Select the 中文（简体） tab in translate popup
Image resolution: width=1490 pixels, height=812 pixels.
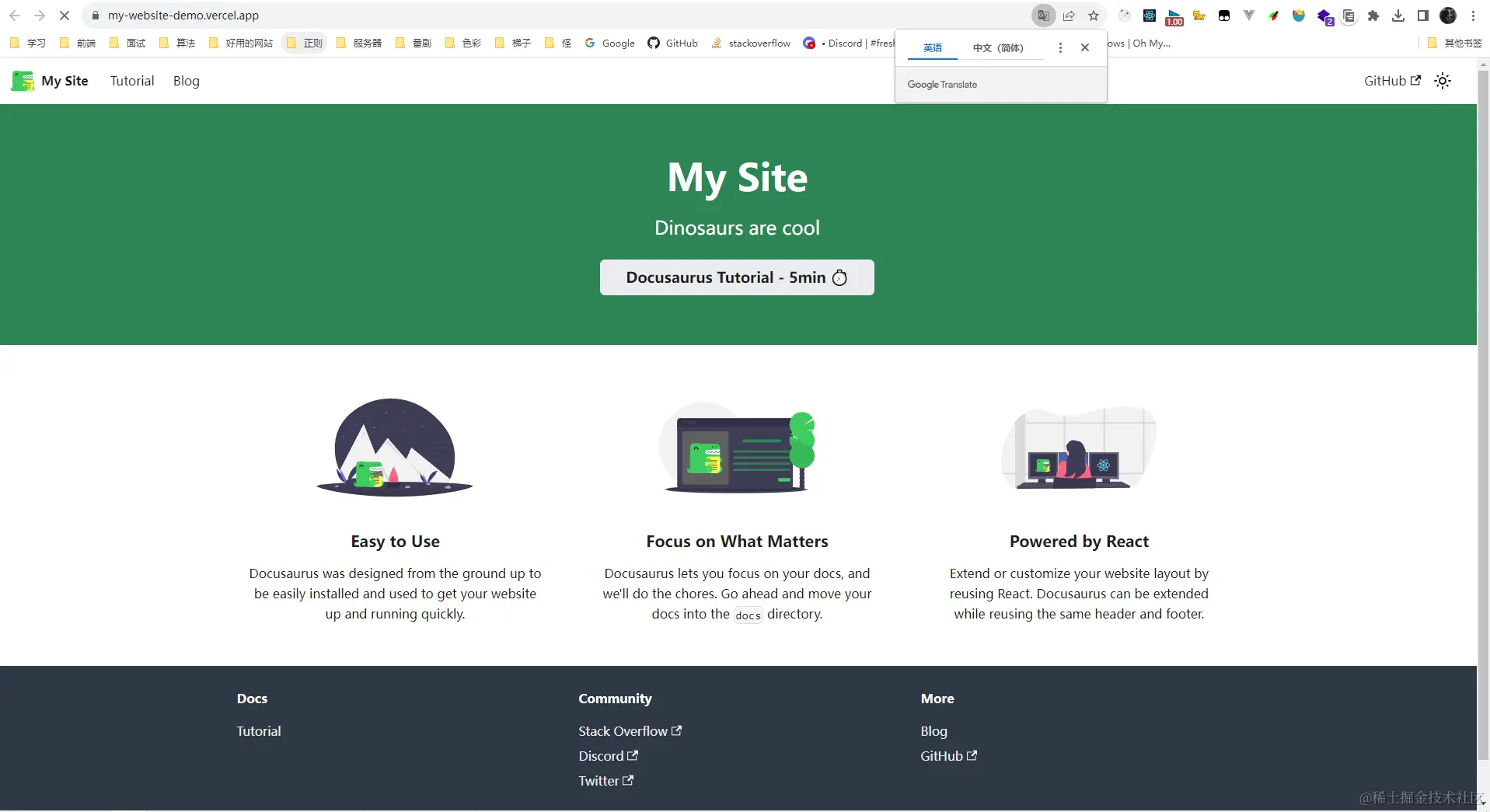(x=998, y=48)
